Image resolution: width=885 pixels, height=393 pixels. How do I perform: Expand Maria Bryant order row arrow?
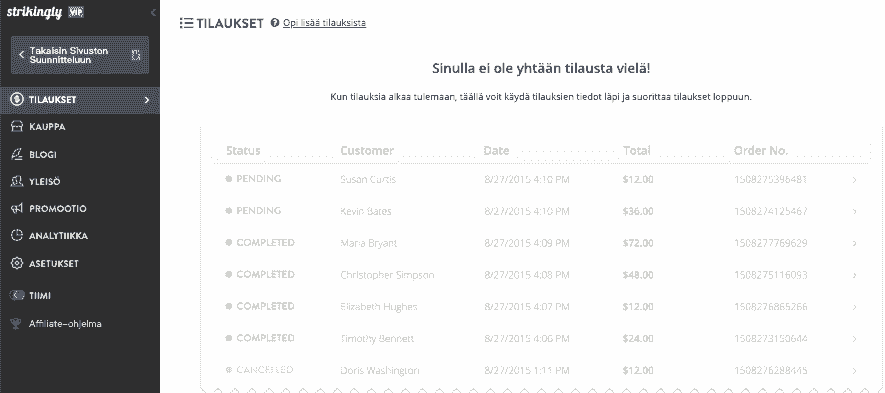[x=855, y=243]
